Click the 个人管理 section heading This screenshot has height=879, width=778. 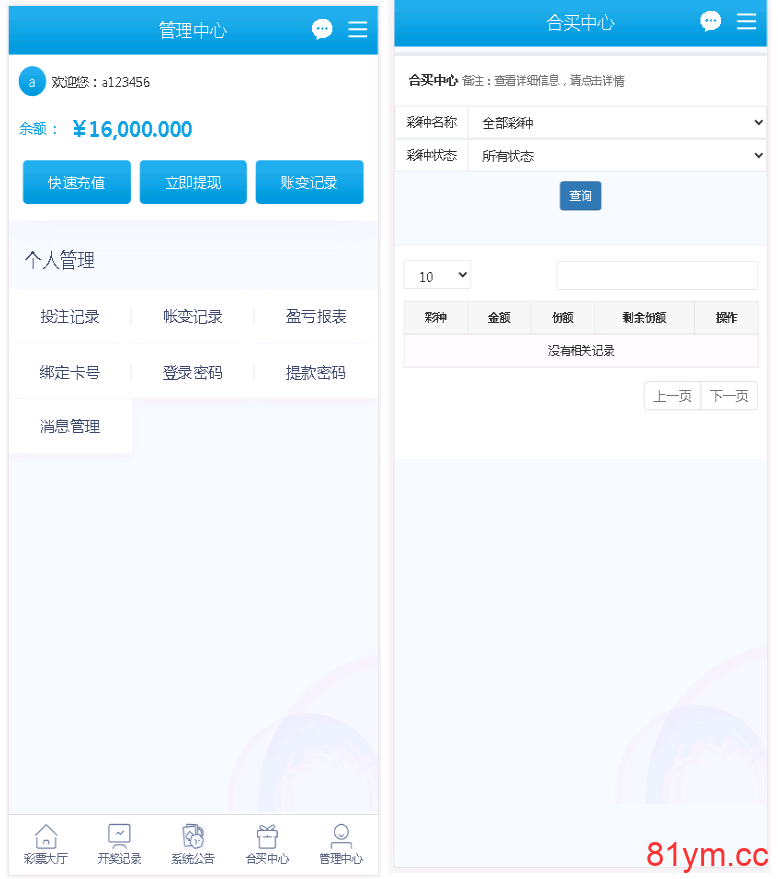pyautogui.click(x=60, y=260)
